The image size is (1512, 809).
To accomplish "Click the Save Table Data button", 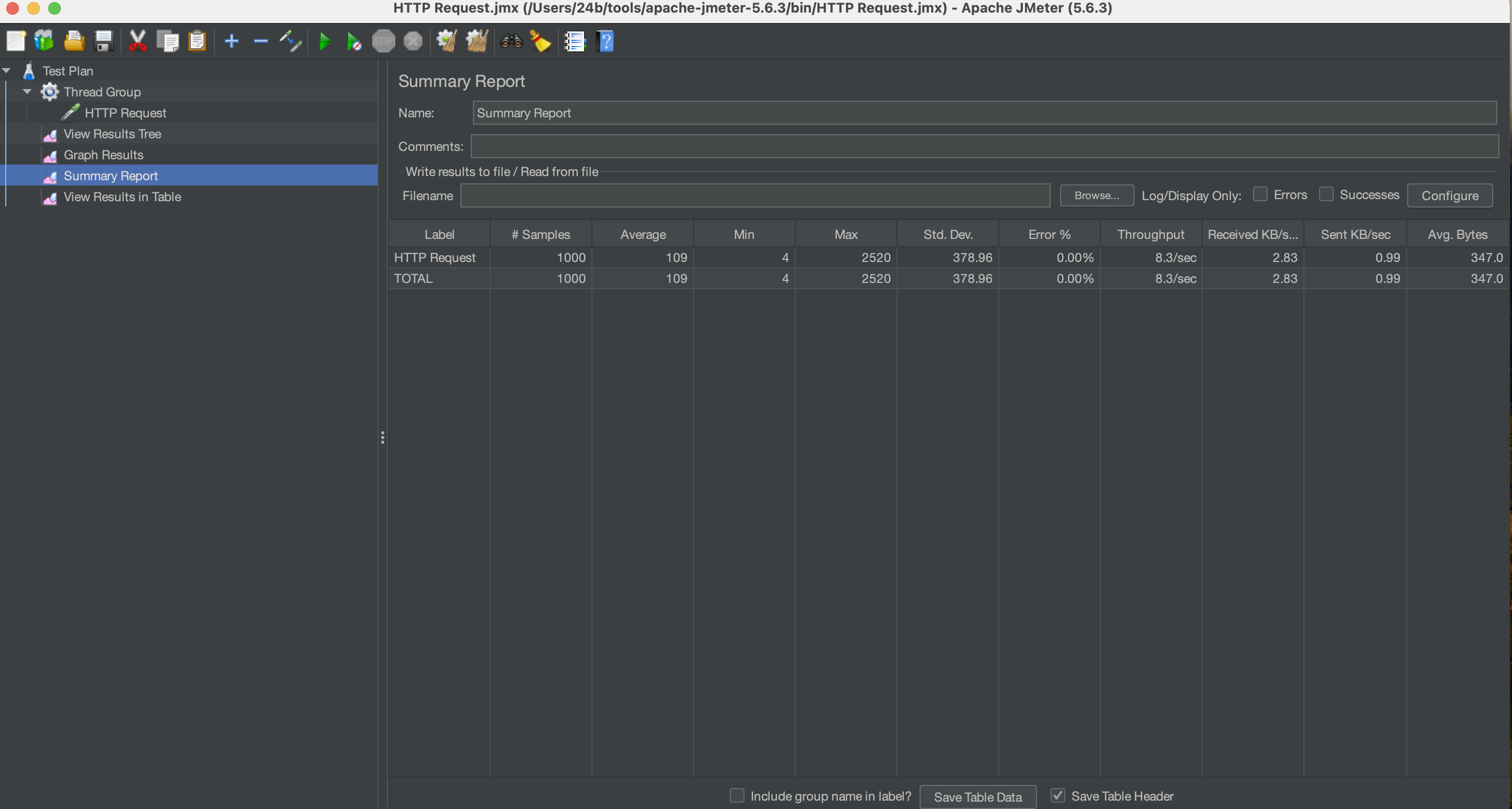I will pyautogui.click(x=977, y=796).
